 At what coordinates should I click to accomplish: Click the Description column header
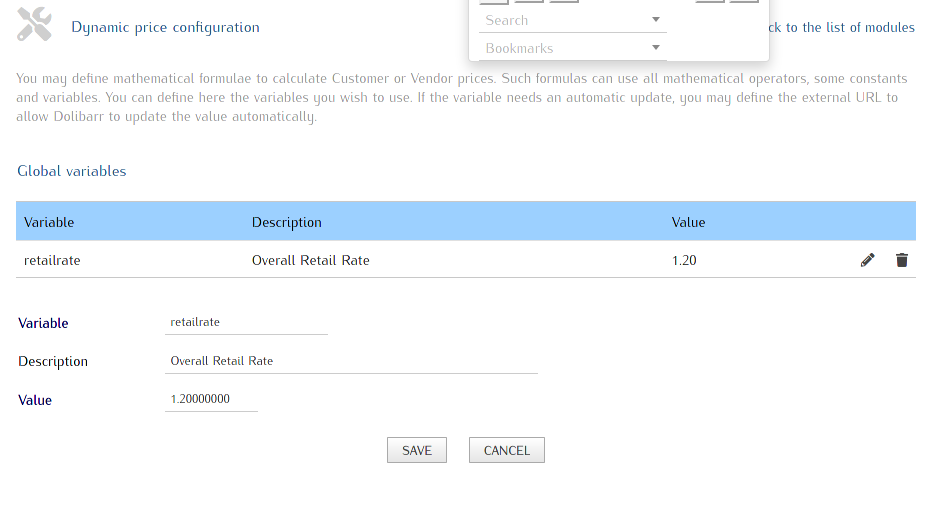click(x=287, y=222)
